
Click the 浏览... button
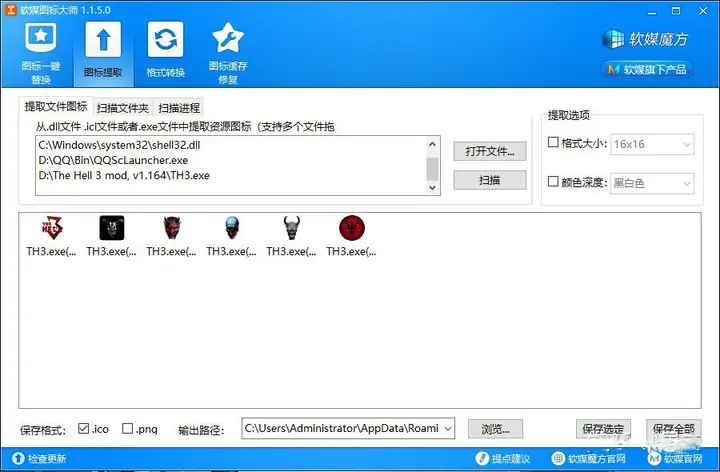pyautogui.click(x=495, y=429)
